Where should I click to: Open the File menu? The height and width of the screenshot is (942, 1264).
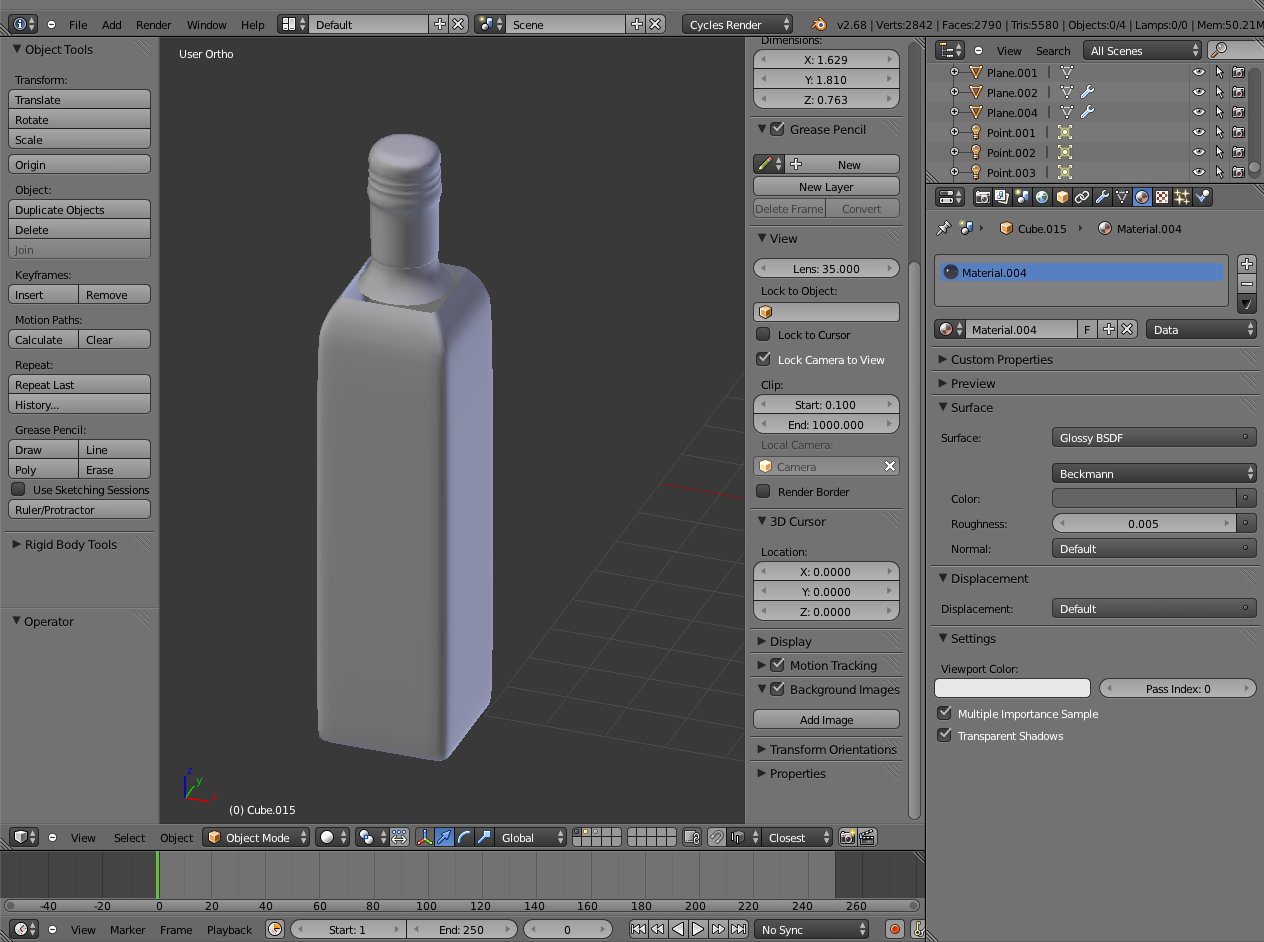pos(78,24)
